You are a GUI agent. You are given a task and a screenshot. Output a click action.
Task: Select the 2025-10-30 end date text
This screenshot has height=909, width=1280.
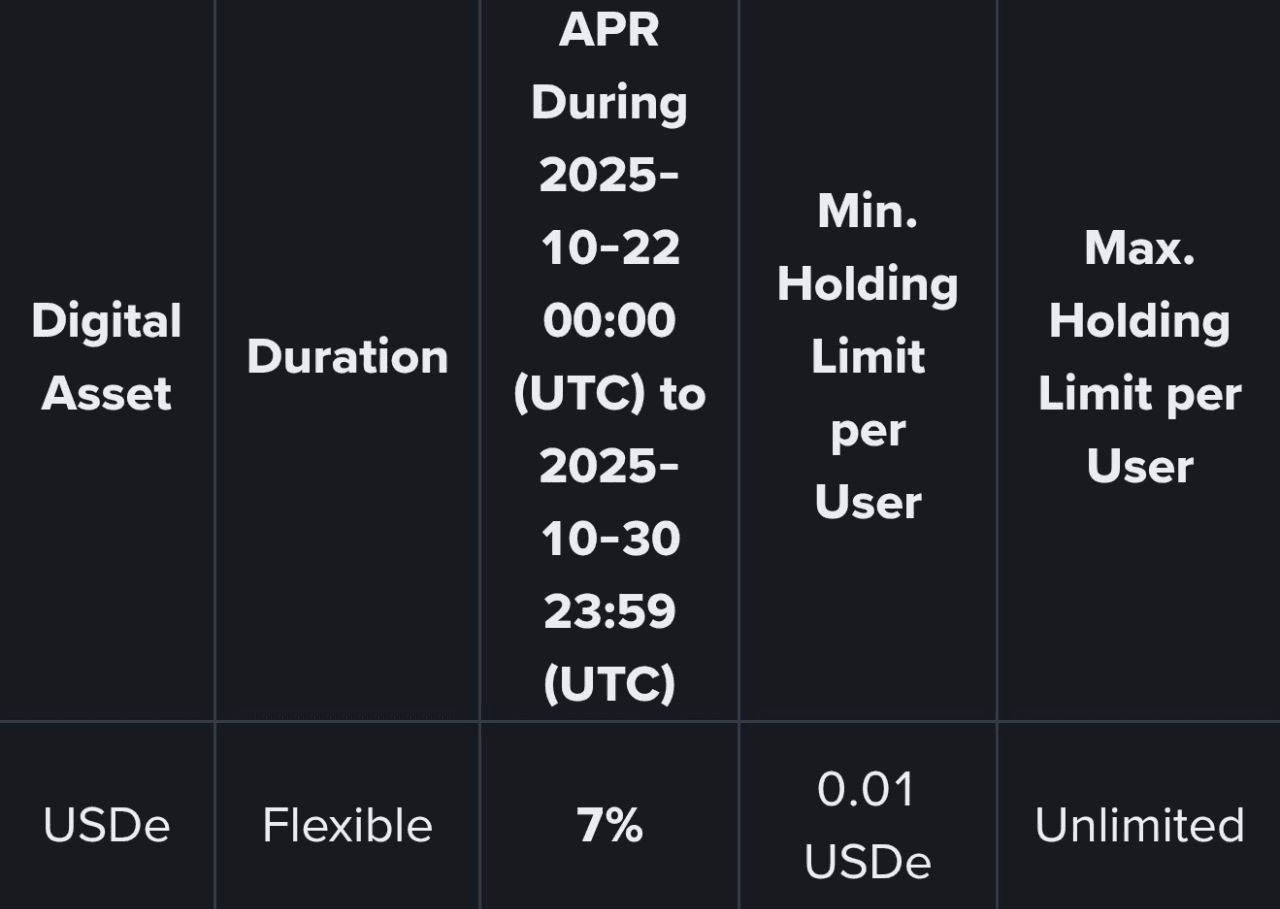(609, 502)
